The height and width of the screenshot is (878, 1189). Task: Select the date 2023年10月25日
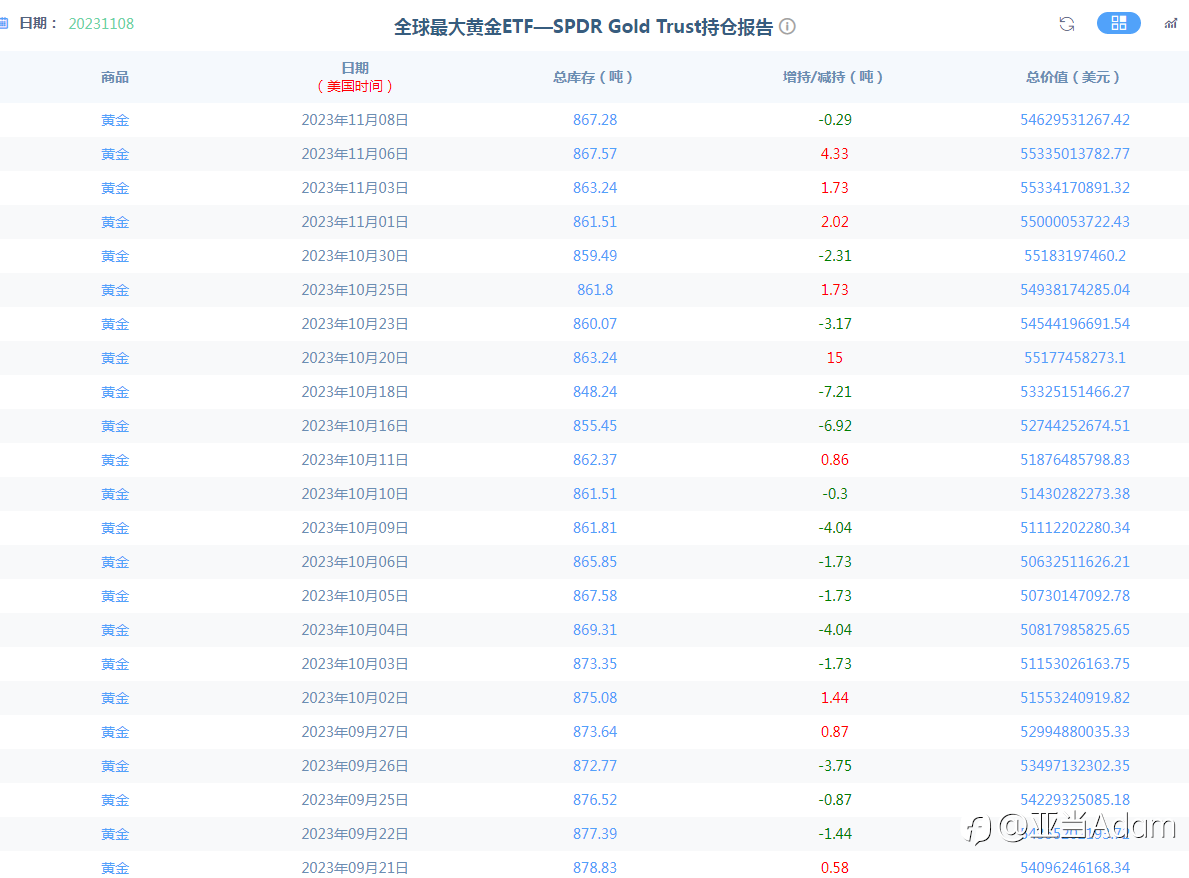point(355,290)
